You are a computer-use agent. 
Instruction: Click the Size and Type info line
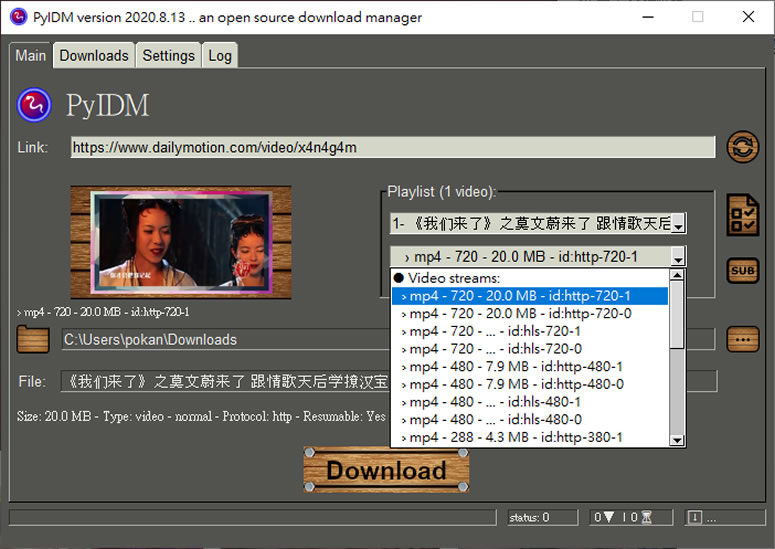pos(201,417)
